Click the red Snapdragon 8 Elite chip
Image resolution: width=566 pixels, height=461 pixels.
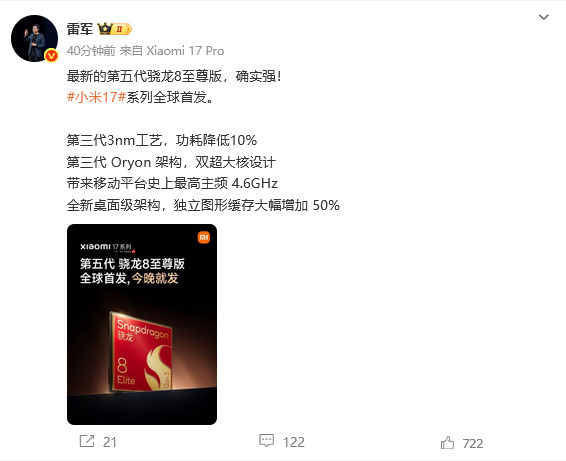[141, 352]
